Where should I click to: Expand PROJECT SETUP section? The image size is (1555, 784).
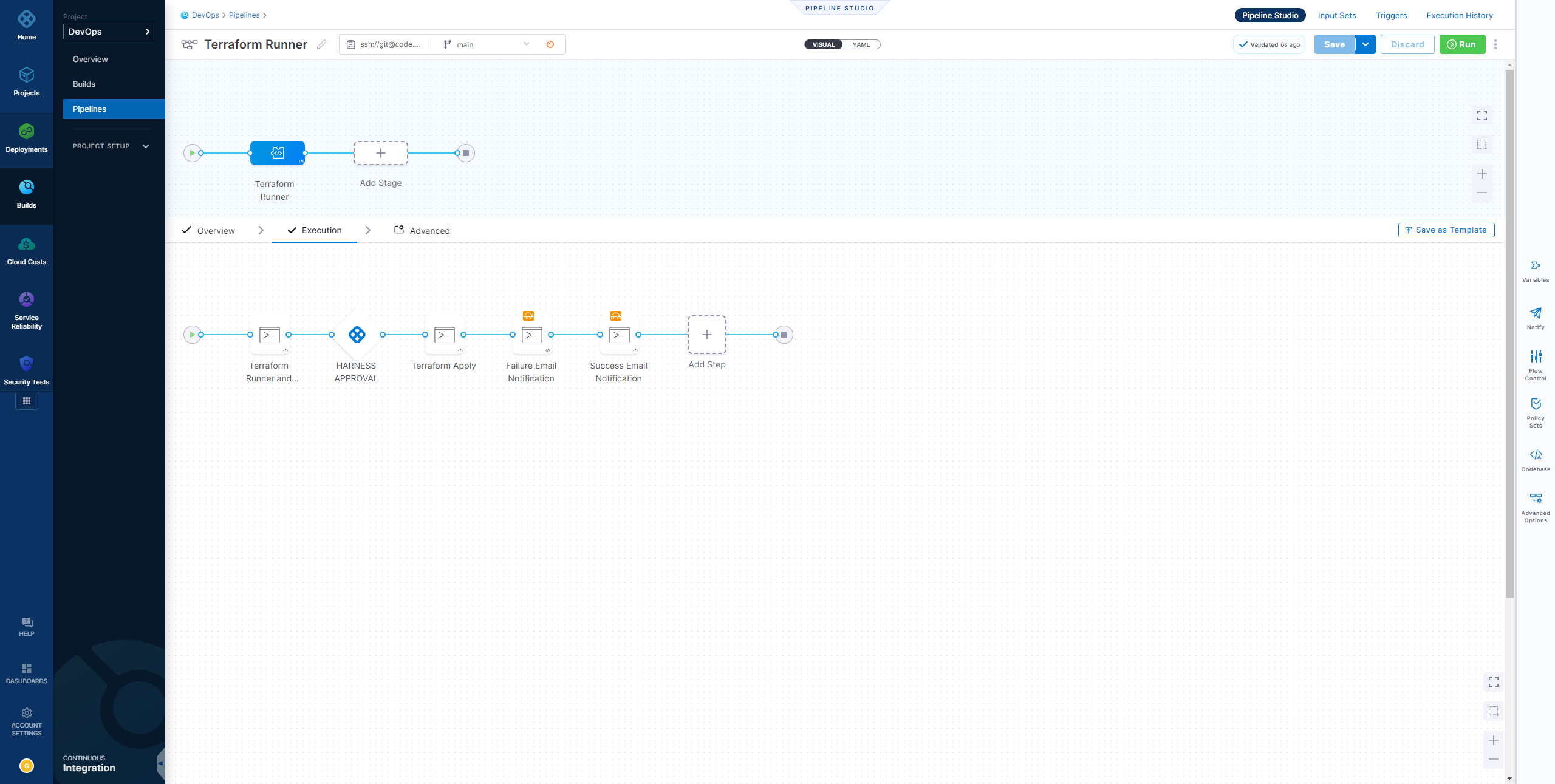point(111,146)
